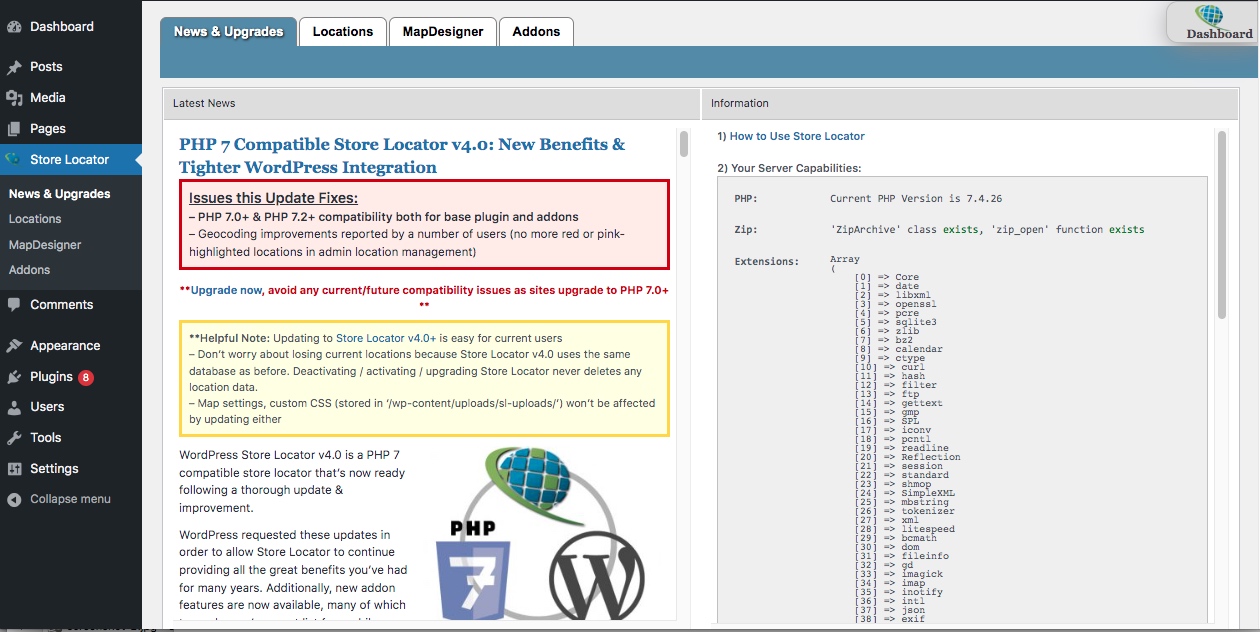1260x632 pixels.
Task: Click the Dashboard gauge icon in sidebar
Action: coord(14,27)
